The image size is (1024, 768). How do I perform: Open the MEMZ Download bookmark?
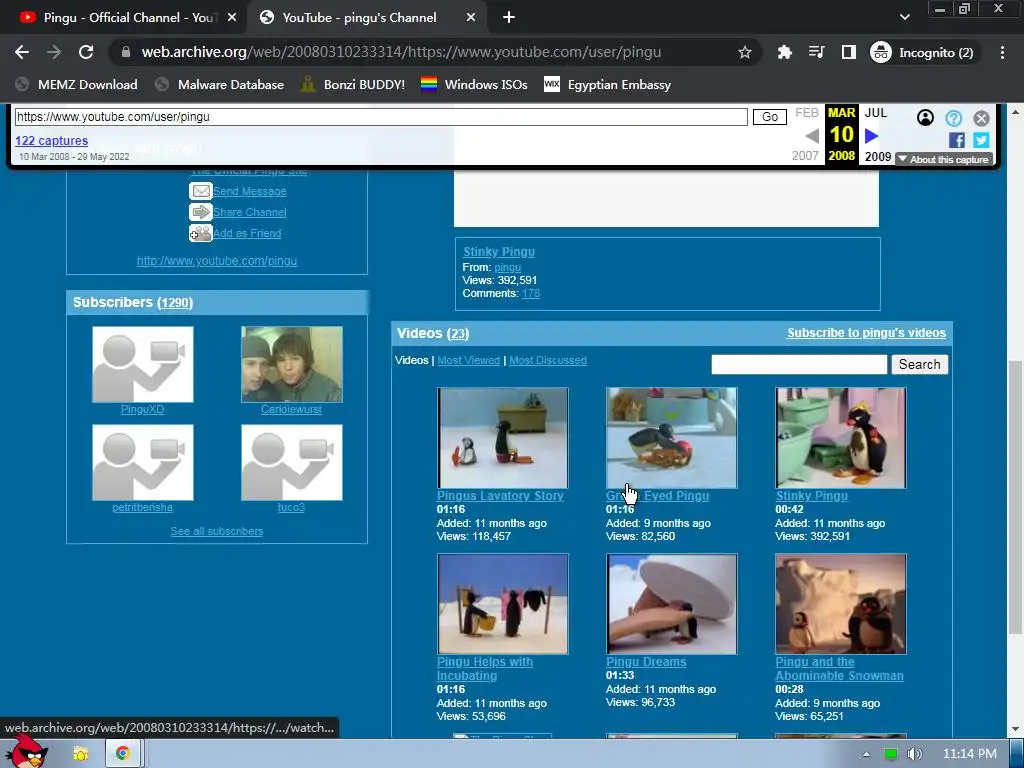(x=76, y=84)
